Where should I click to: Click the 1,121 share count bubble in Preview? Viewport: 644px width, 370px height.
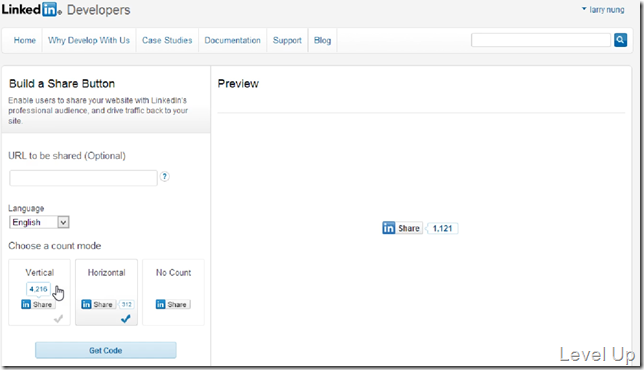coord(442,228)
